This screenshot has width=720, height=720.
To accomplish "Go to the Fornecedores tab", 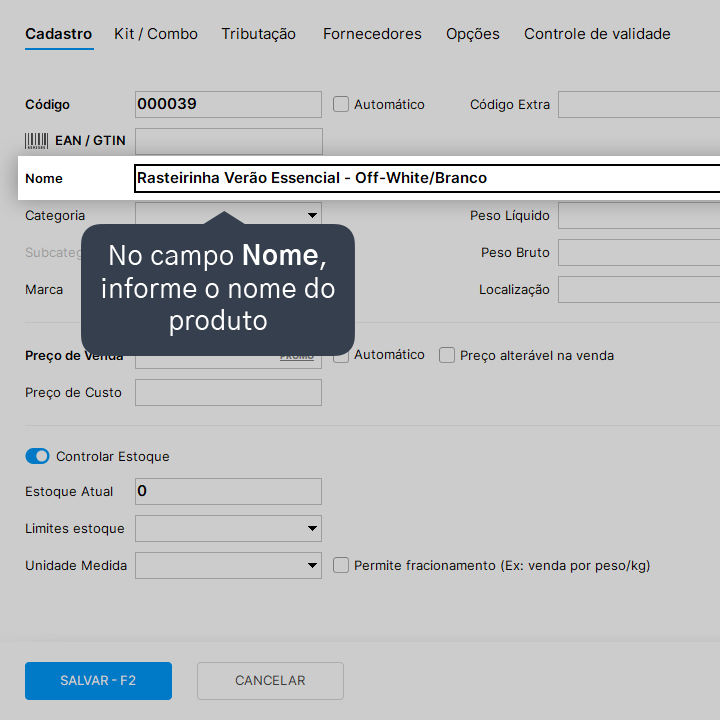I will click(x=372, y=34).
